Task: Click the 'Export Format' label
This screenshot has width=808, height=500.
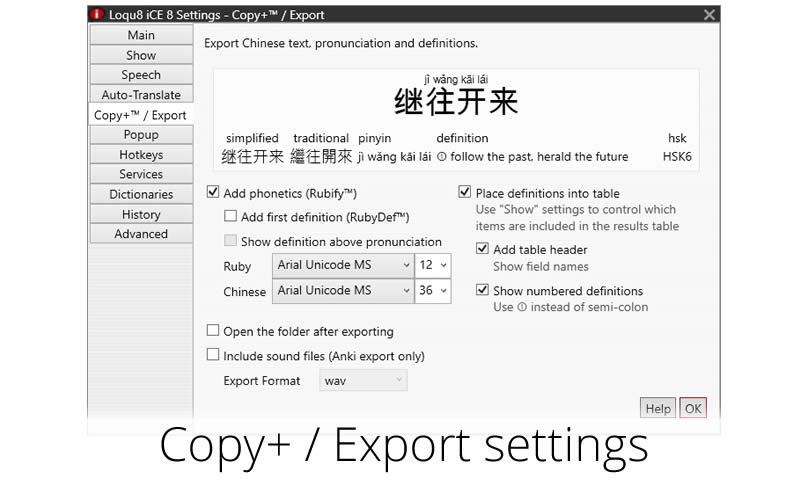Action: tap(262, 381)
